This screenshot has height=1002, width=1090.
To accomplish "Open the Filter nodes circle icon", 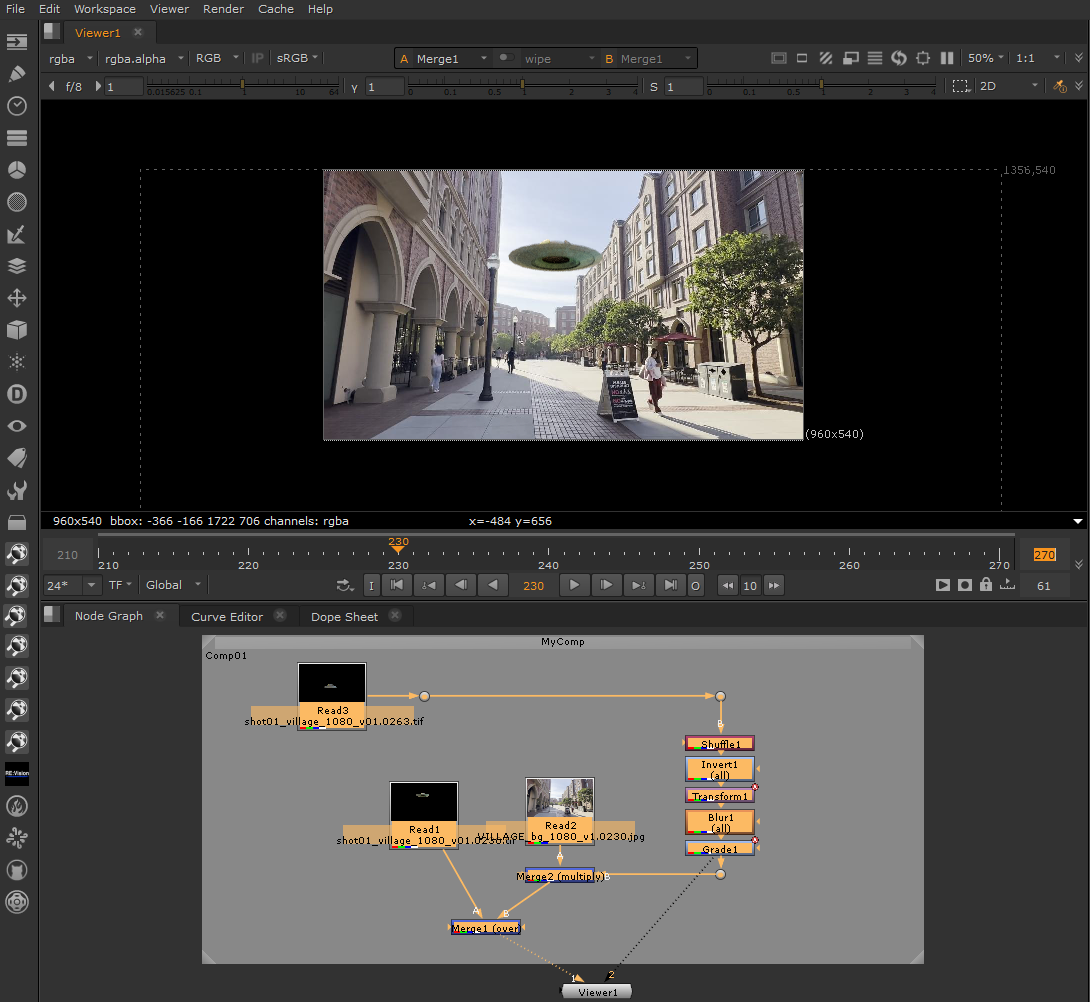I will tap(17, 202).
